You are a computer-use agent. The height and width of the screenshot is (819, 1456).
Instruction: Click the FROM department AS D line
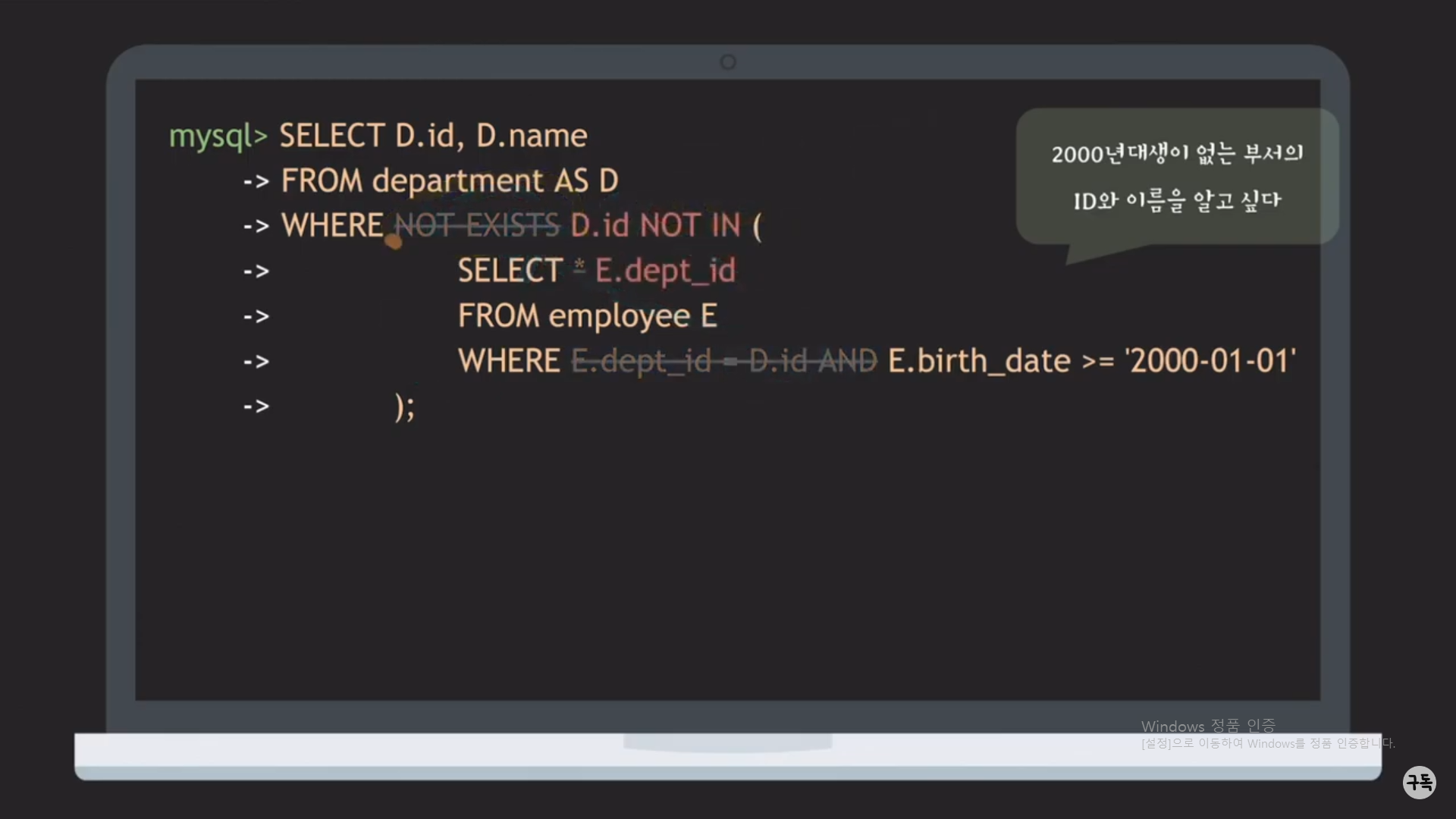point(450,181)
